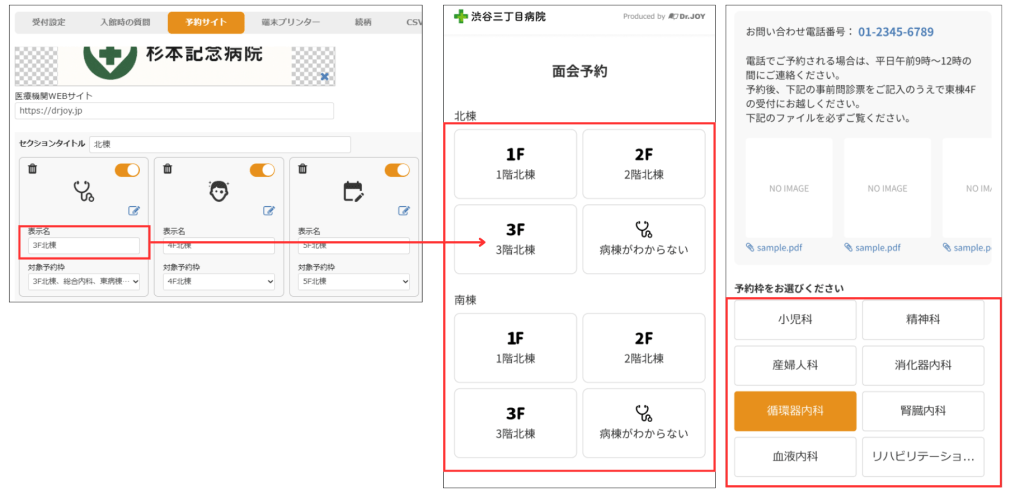Viewport: 1024px width, 502px height.
Task: Click the stethoscope icon in first card
Action: [84, 191]
